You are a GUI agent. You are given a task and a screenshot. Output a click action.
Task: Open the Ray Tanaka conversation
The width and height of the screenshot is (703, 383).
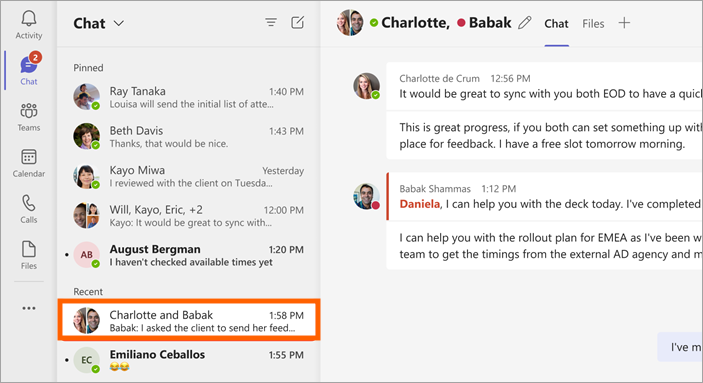tap(189, 97)
